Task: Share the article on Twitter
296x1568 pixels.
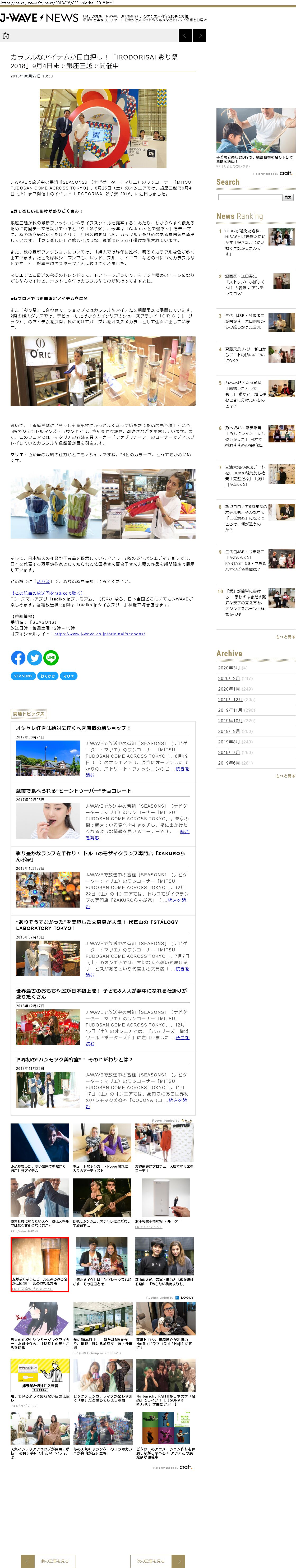Action: [x=35, y=657]
